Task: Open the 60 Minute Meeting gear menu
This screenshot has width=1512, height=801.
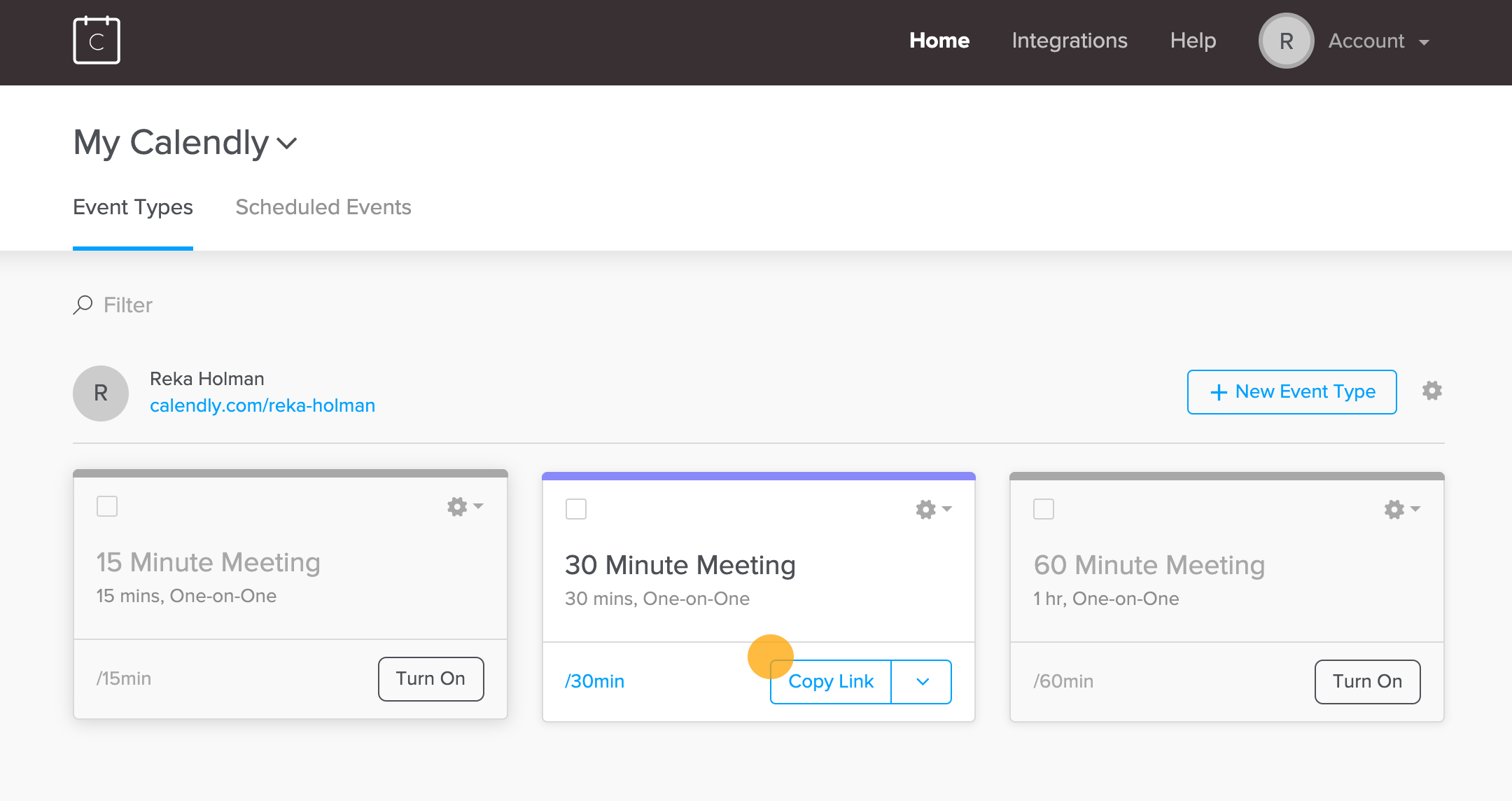Action: pyautogui.click(x=1402, y=509)
